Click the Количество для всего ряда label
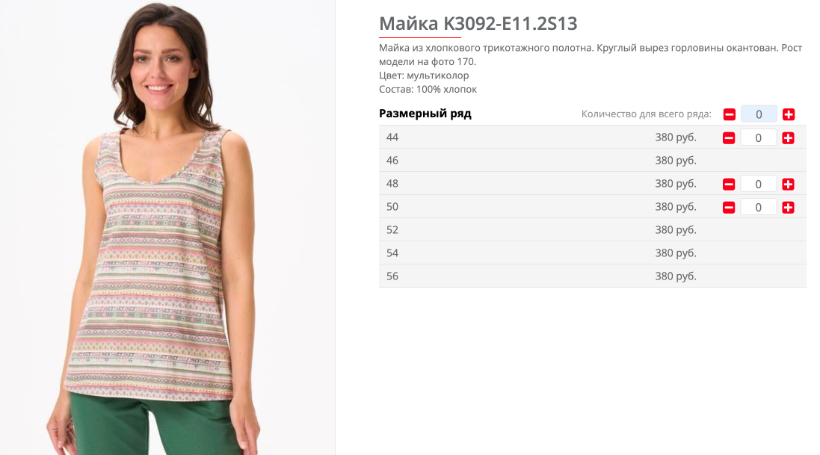The height and width of the screenshot is (455, 820). 646,114
